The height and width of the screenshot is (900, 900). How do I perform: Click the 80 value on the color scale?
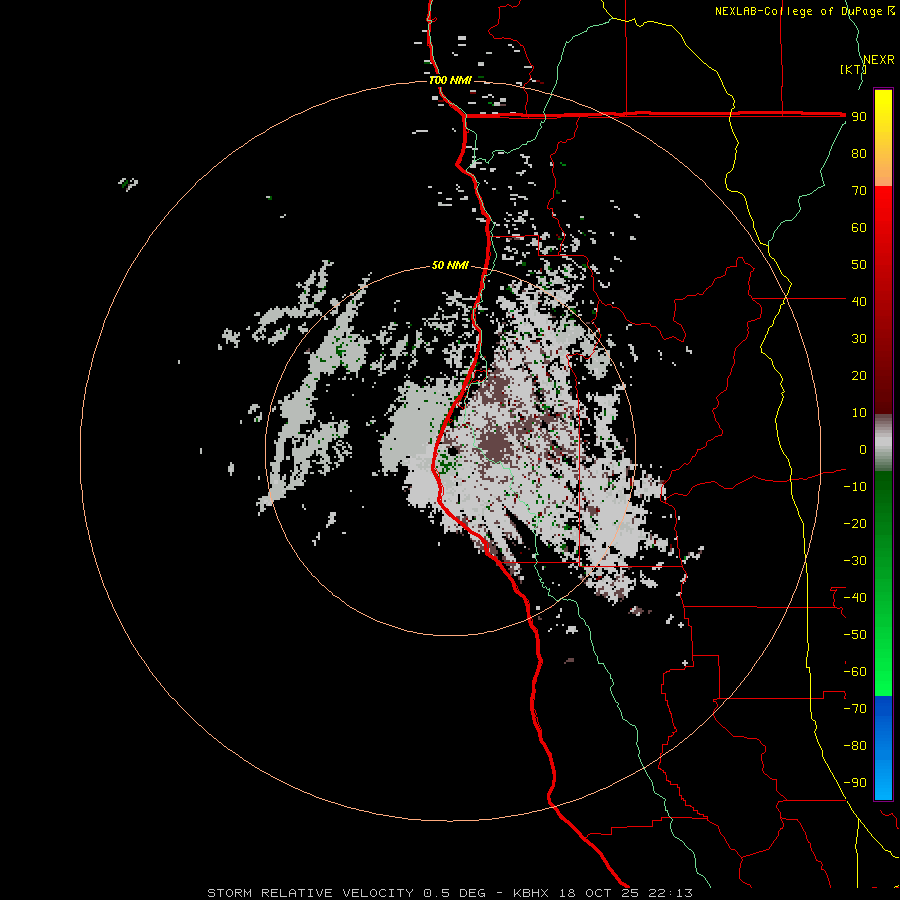pos(859,154)
